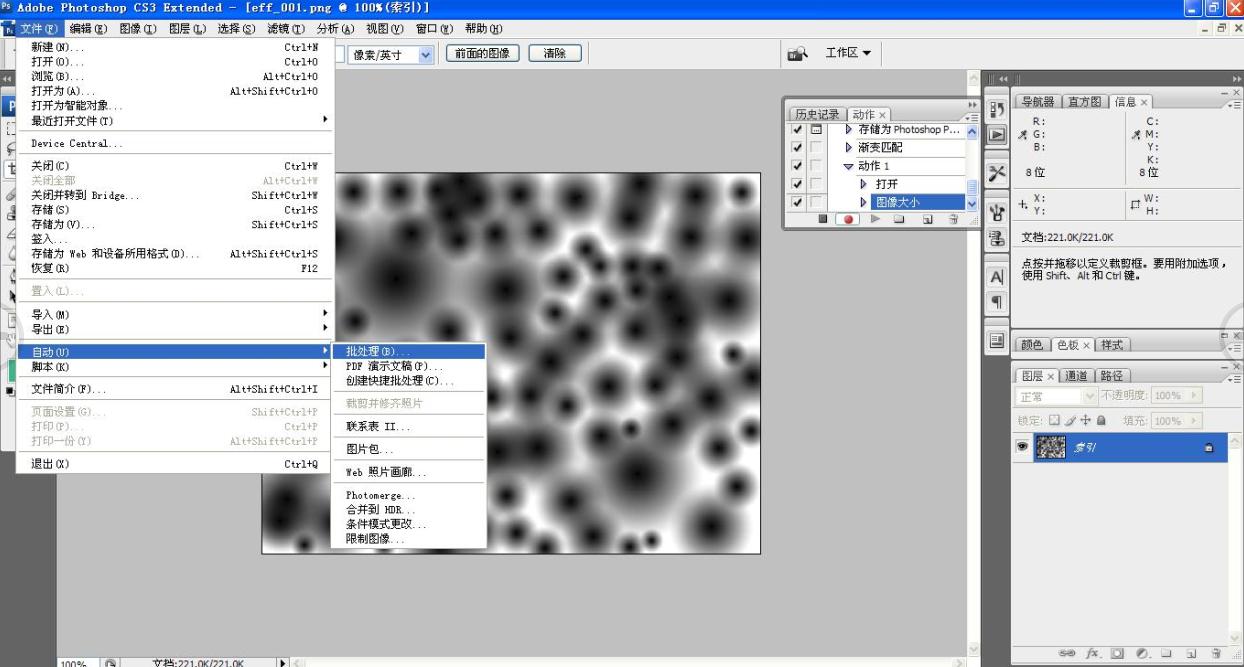Uncheck the 打开 step checkbox
1244x667 pixels.
(797, 184)
